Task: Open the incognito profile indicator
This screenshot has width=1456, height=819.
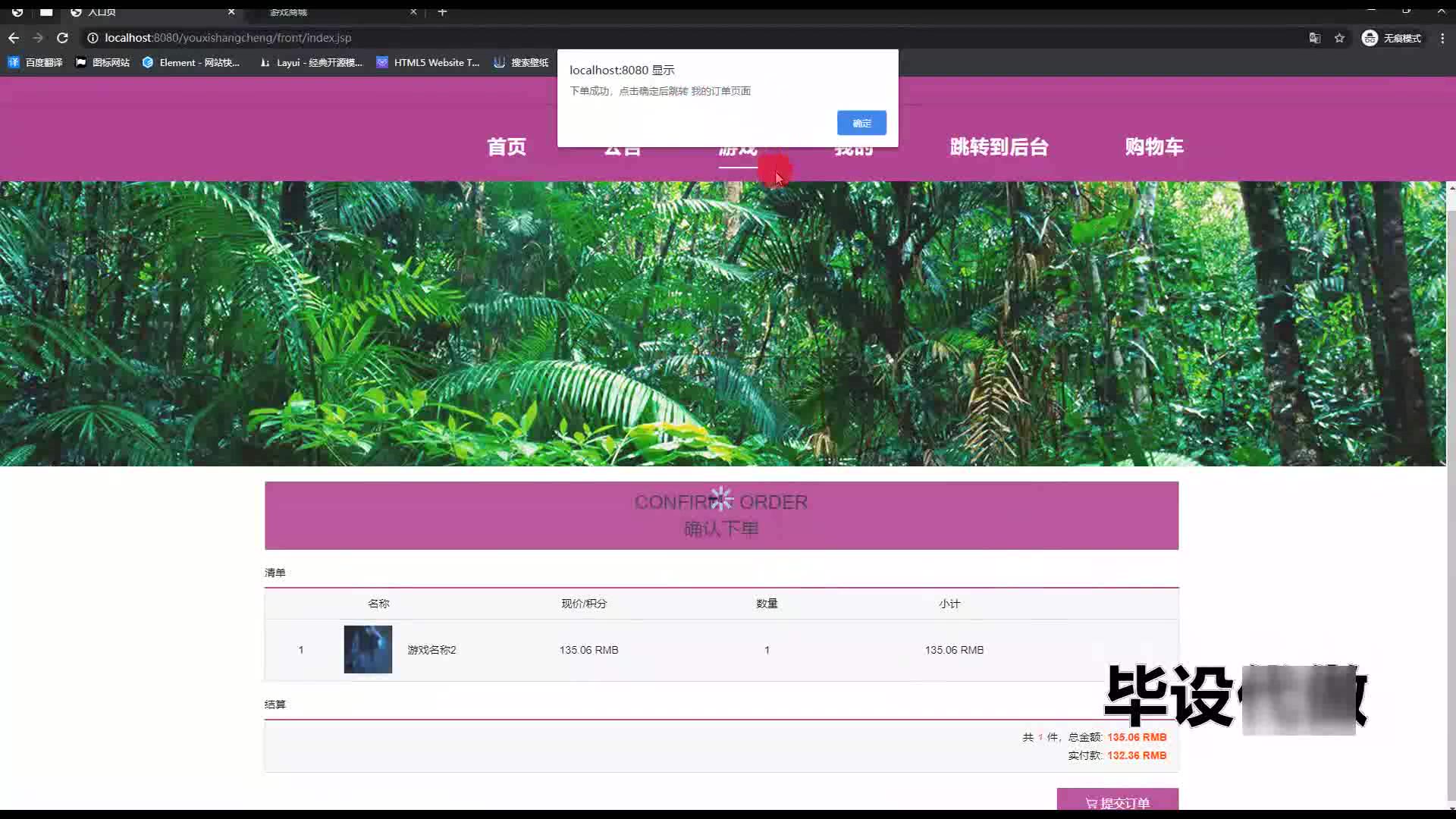Action: (x=1392, y=38)
